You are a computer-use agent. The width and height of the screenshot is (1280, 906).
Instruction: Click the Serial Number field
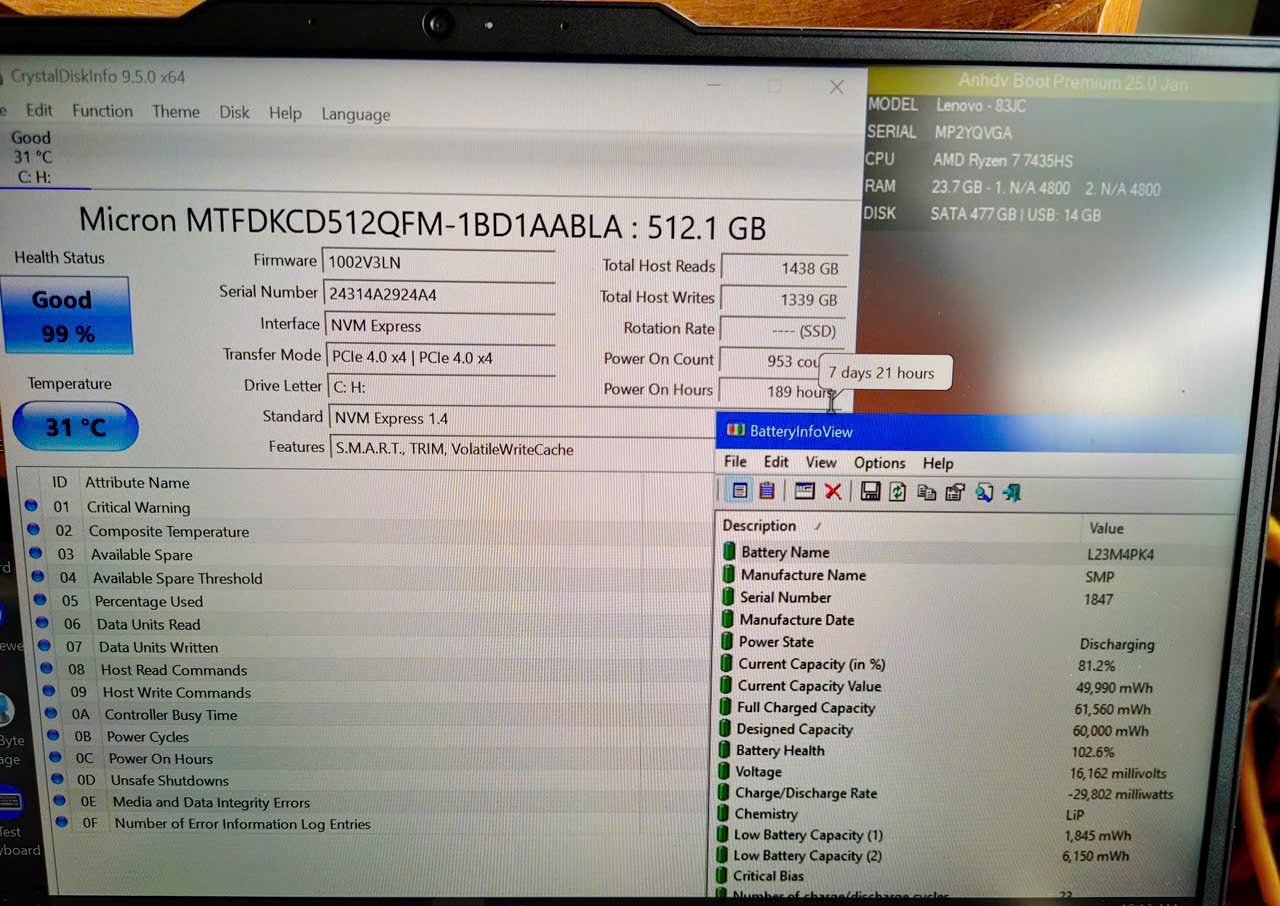438,295
